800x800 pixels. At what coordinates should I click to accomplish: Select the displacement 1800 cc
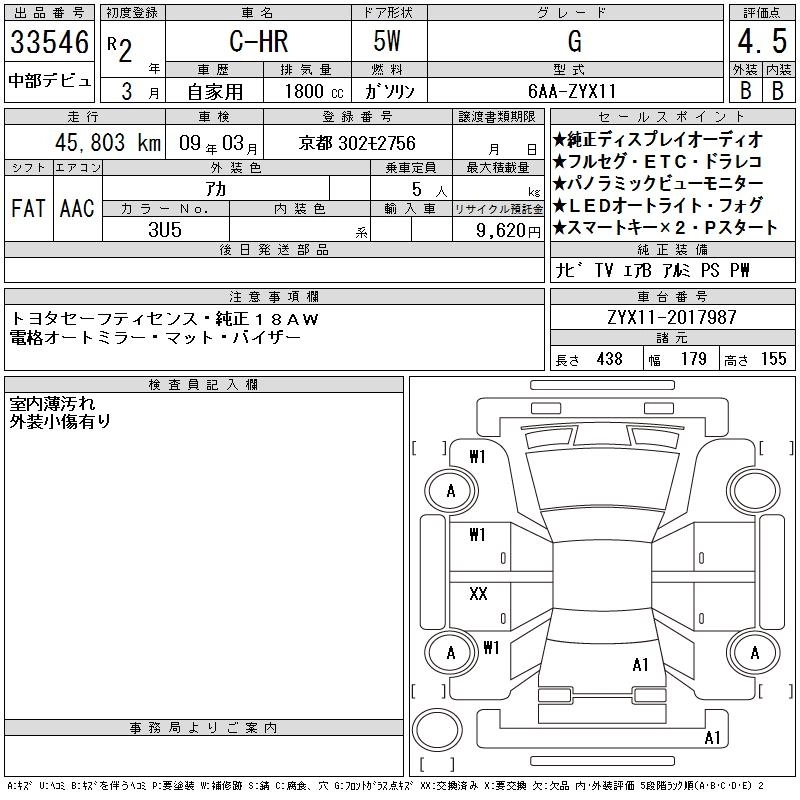pos(314,91)
